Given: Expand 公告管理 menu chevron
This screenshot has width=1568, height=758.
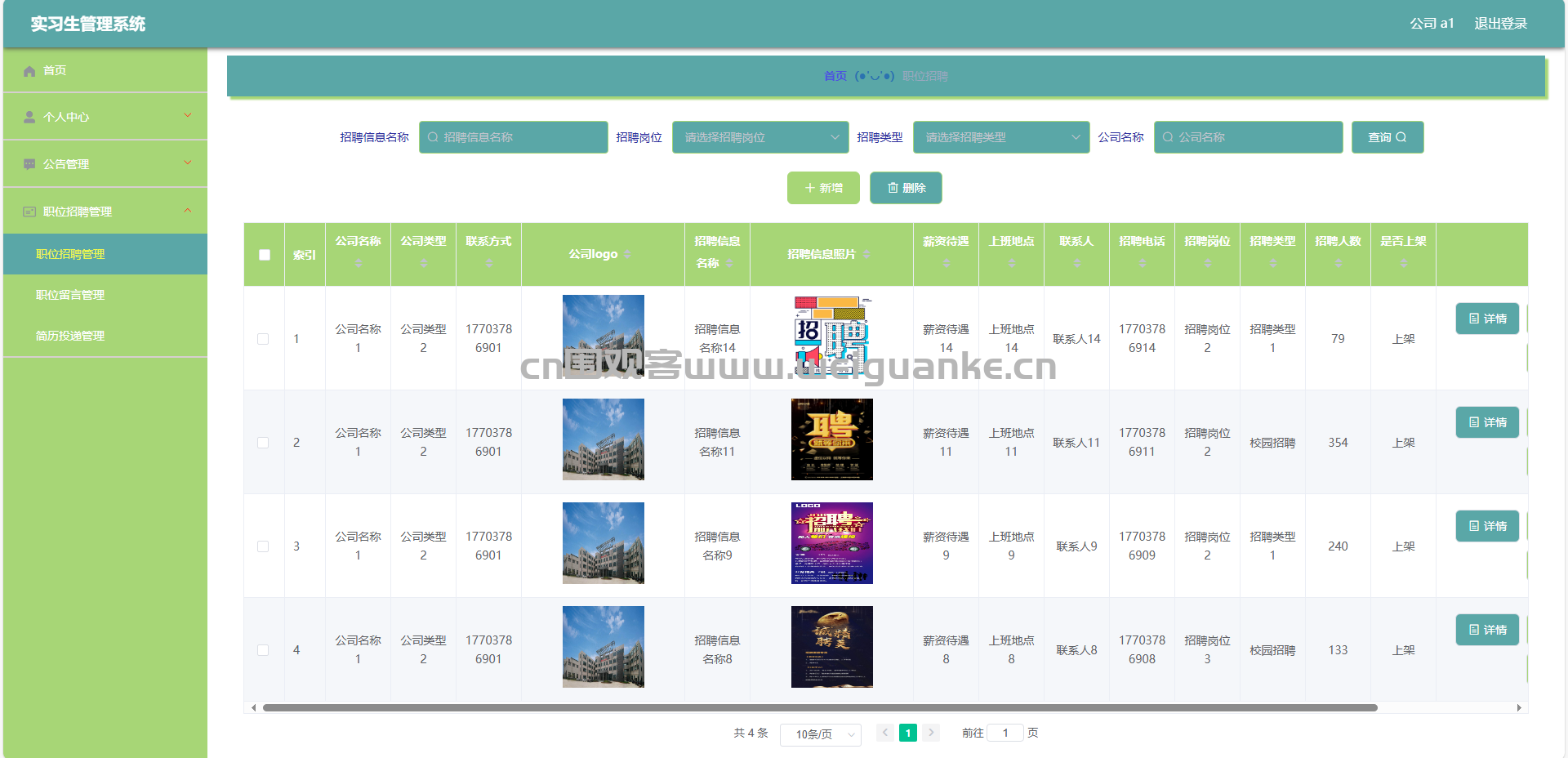Looking at the screenshot, I should (x=188, y=163).
